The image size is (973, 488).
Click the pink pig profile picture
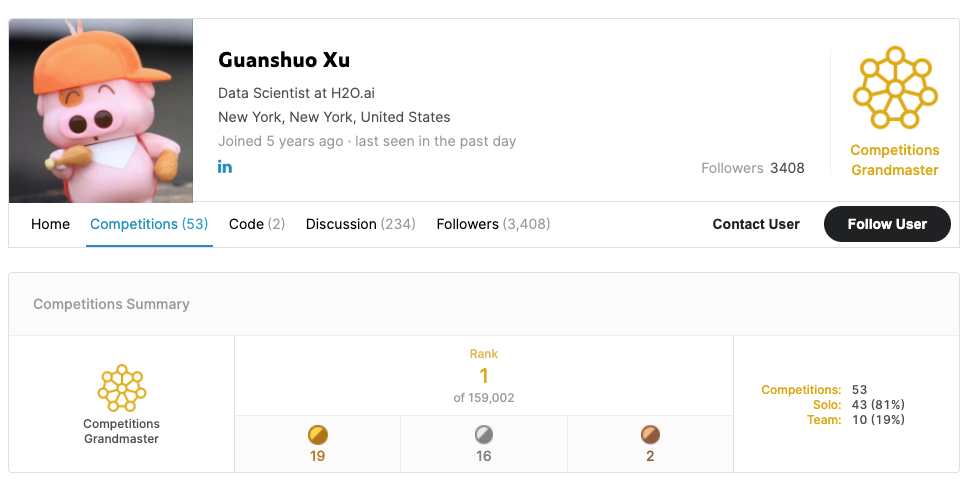click(101, 110)
